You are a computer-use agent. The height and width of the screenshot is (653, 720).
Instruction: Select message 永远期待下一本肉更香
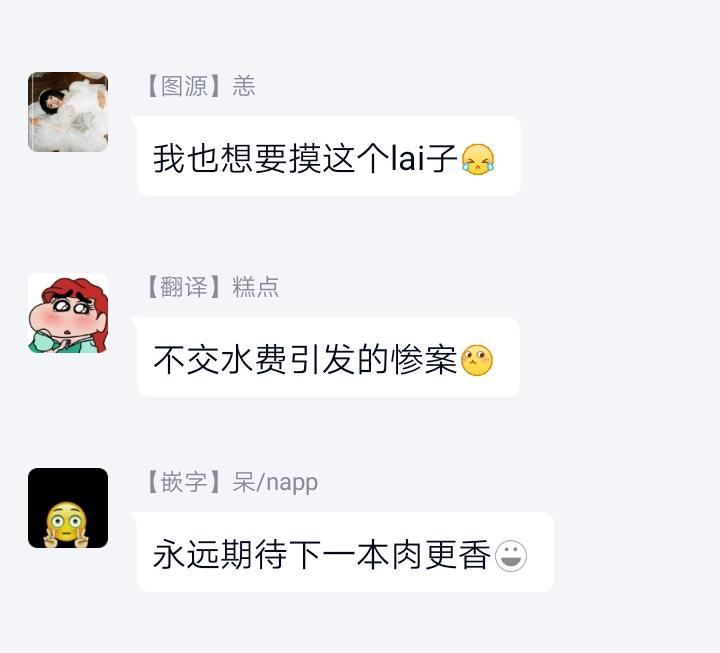pyautogui.click(x=345, y=552)
